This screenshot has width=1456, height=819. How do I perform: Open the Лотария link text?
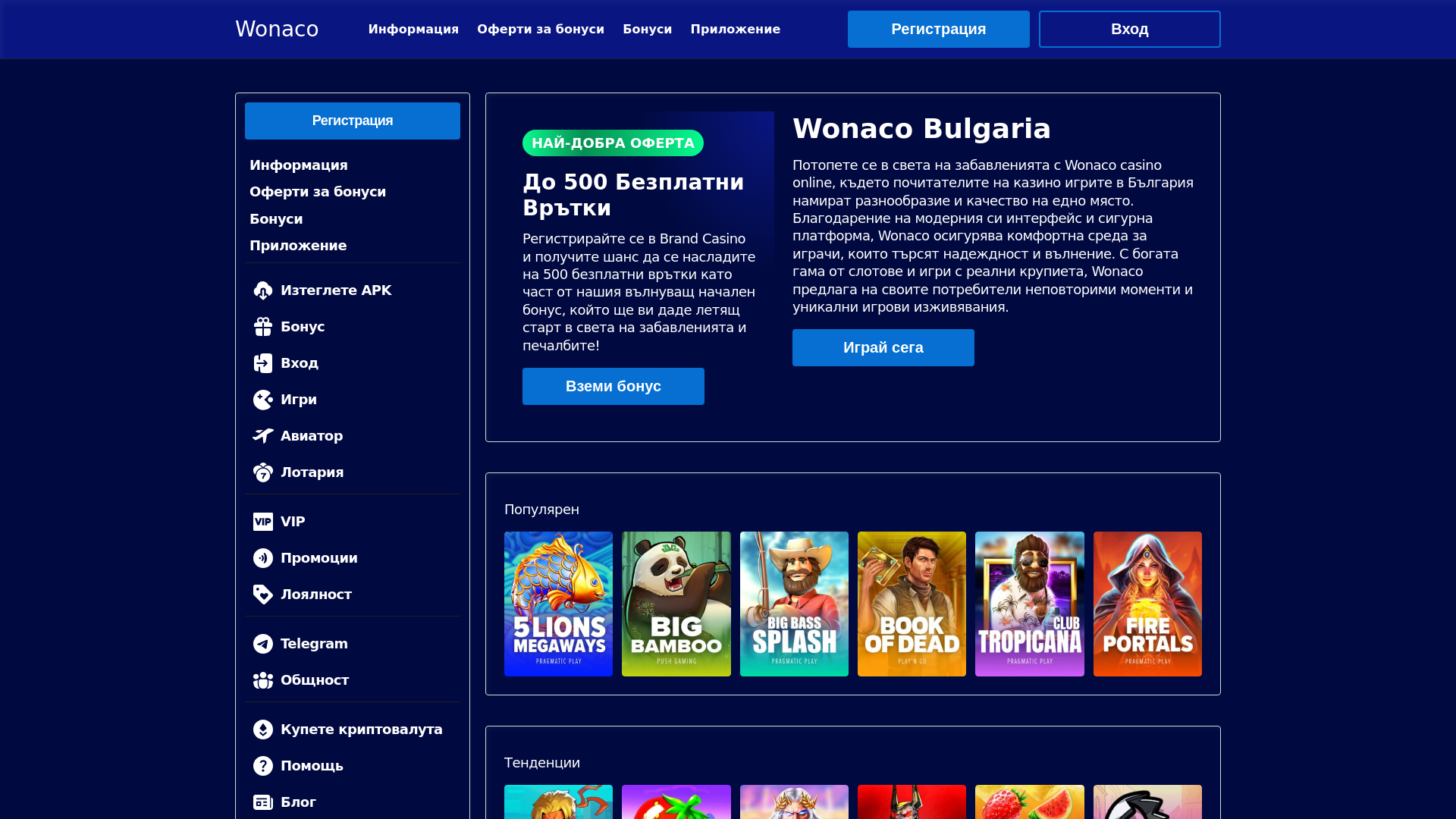312,472
